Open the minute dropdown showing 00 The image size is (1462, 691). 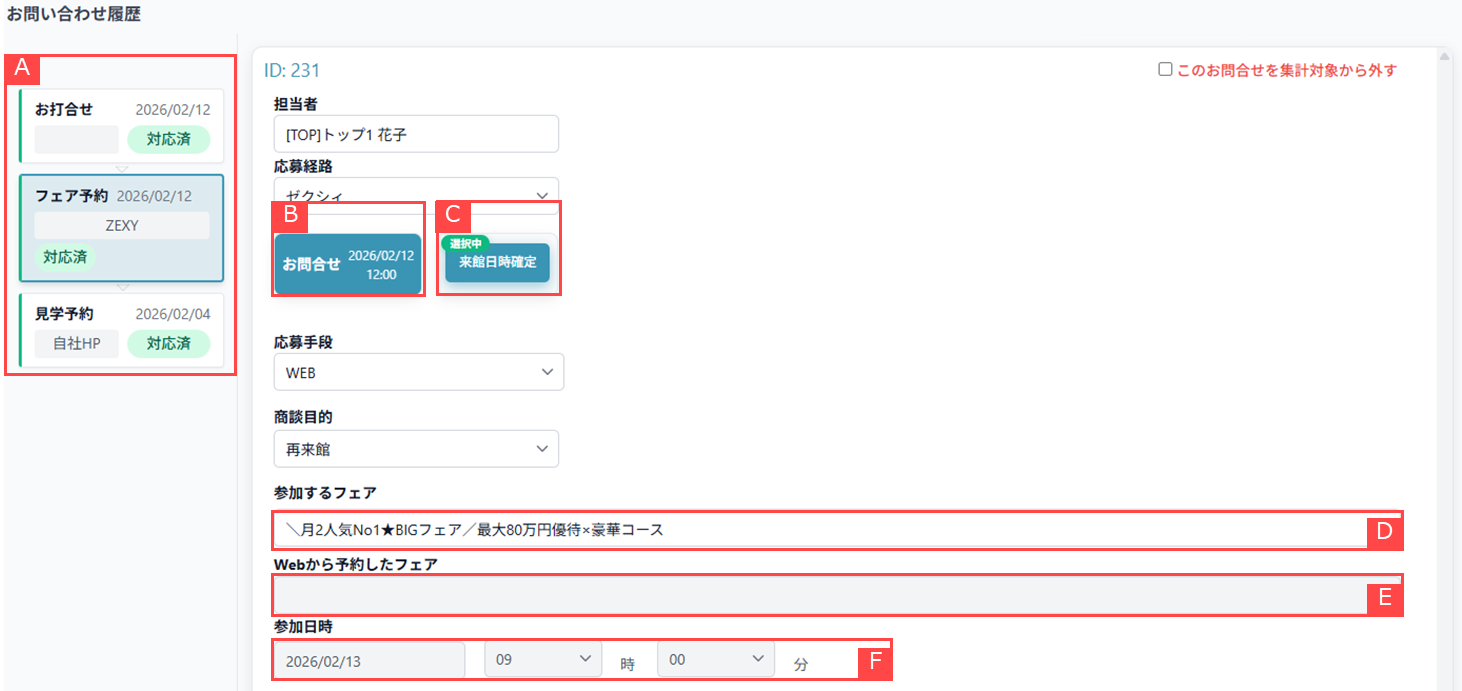pos(715,660)
